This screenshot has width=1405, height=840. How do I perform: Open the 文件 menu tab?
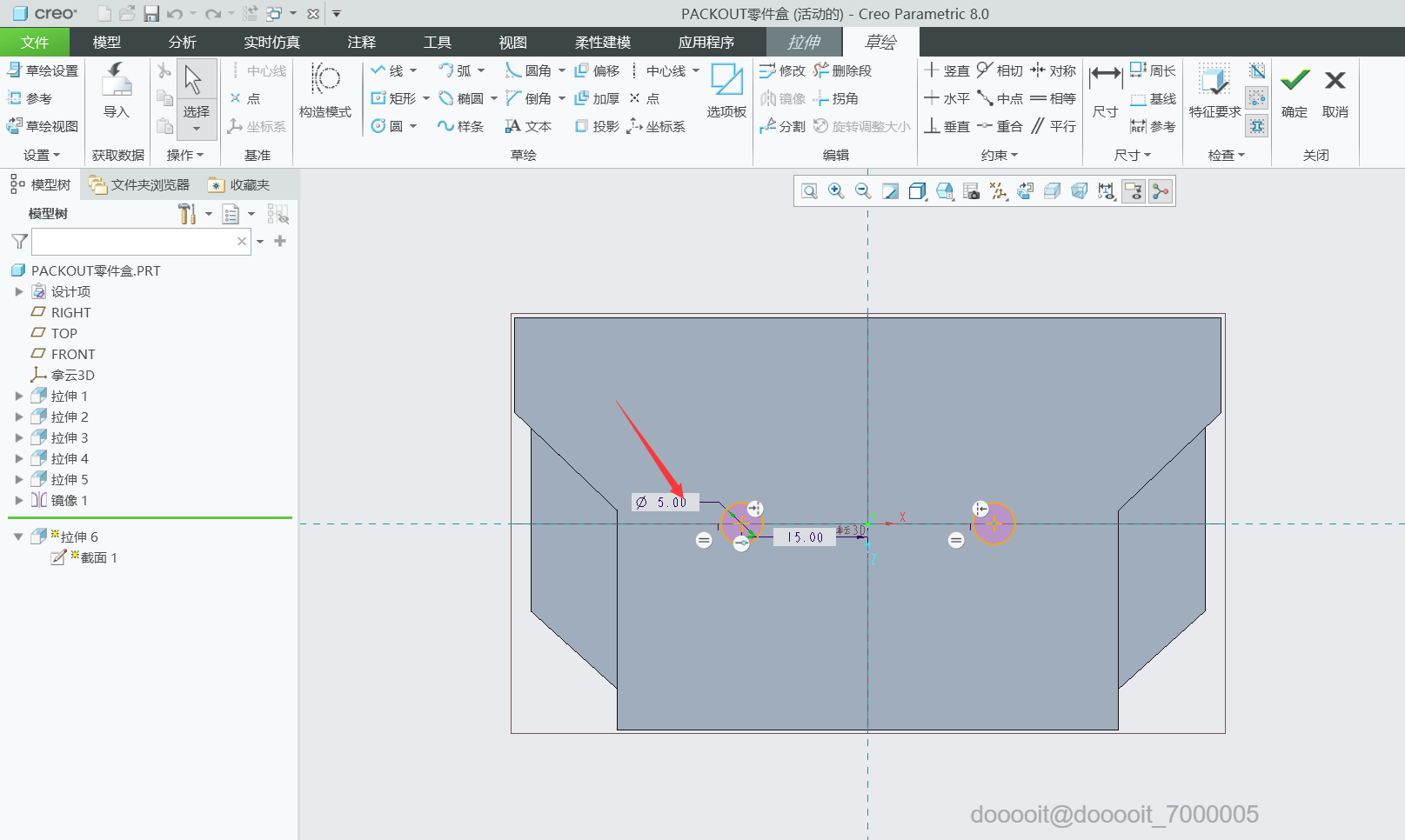coord(35,42)
